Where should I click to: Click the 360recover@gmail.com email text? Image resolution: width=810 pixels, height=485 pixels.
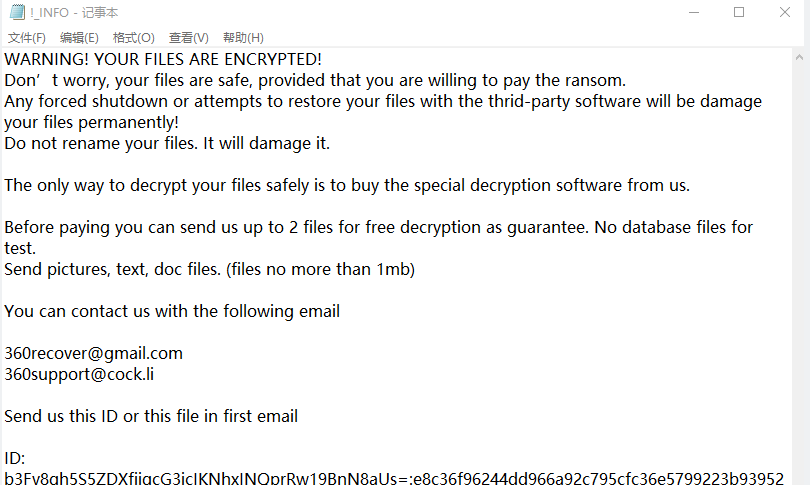click(x=93, y=353)
